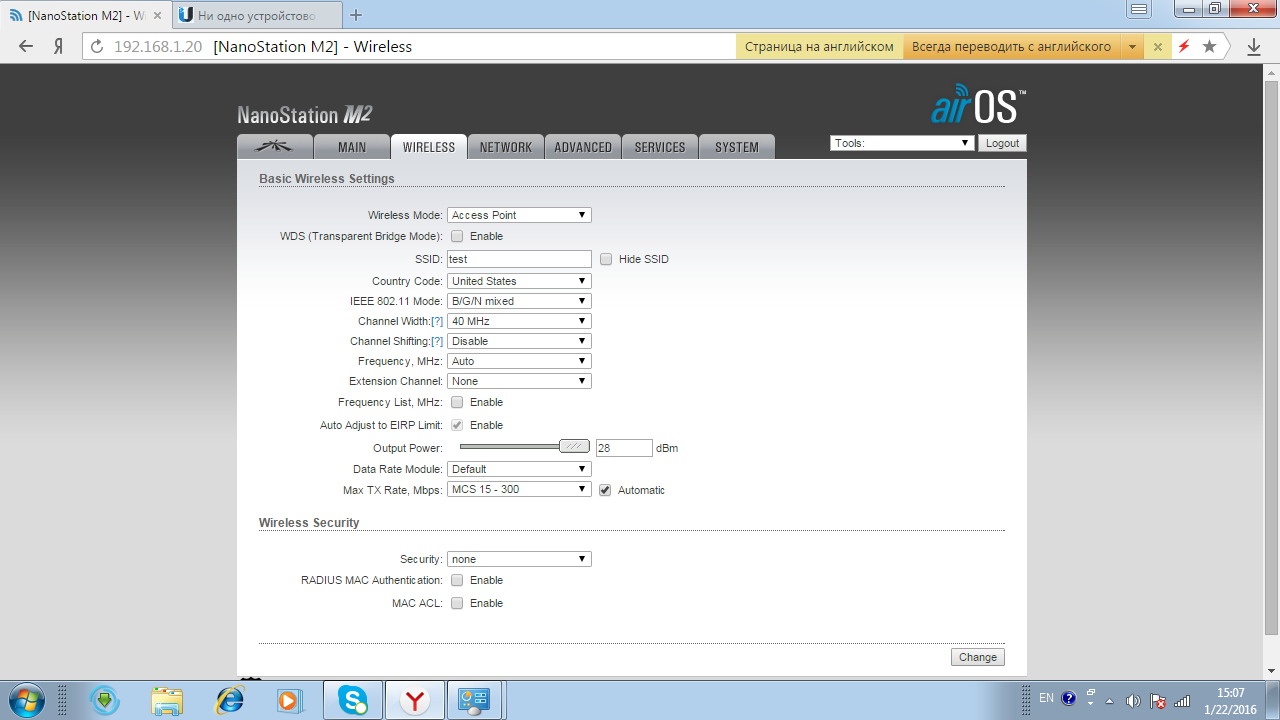
Task: Enable the RADIUS MAC Authentication checkbox
Action: 457,580
